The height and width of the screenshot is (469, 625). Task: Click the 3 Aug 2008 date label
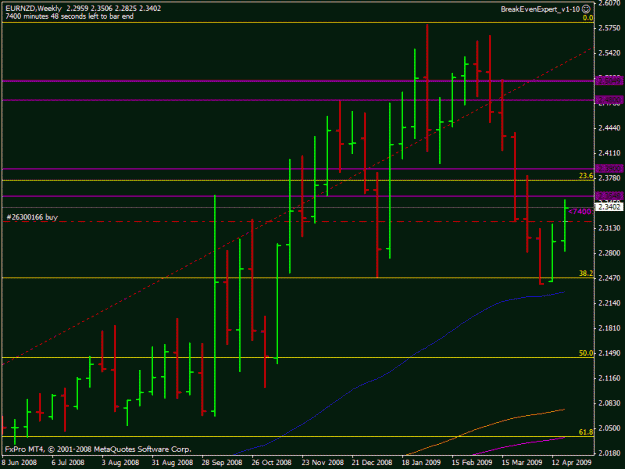point(120,463)
